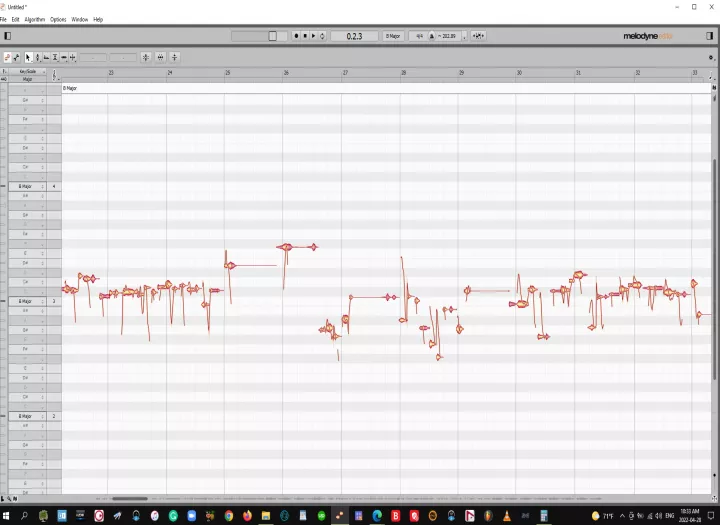Open the Edit menu
The width and height of the screenshot is (720, 525).
point(16,19)
